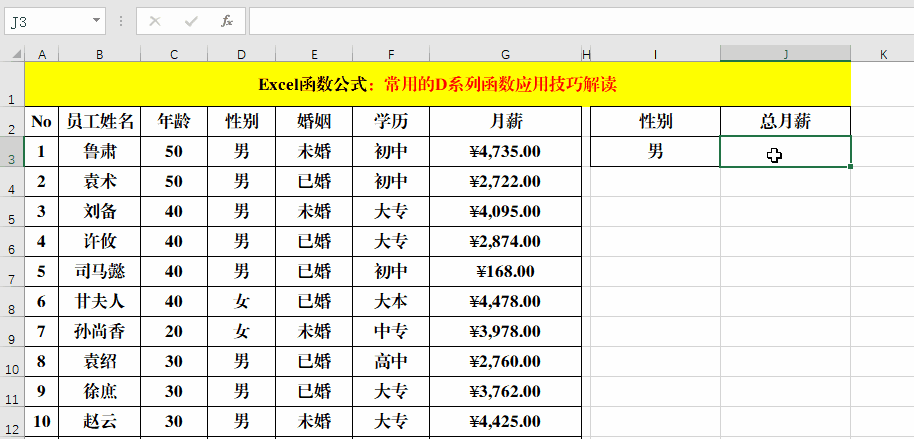Open the Insert Function fx dialog
The height and width of the screenshot is (439, 914).
click(227, 22)
